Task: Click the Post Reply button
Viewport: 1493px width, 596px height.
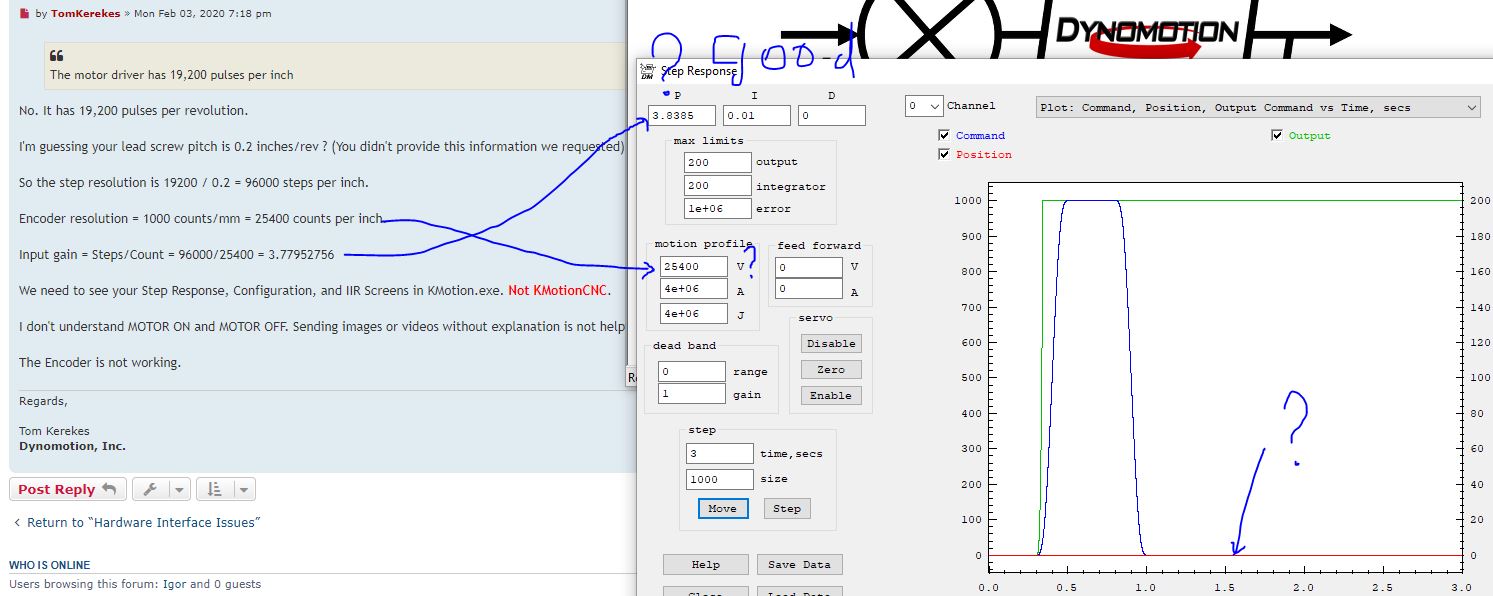Action: pyautogui.click(x=67, y=489)
